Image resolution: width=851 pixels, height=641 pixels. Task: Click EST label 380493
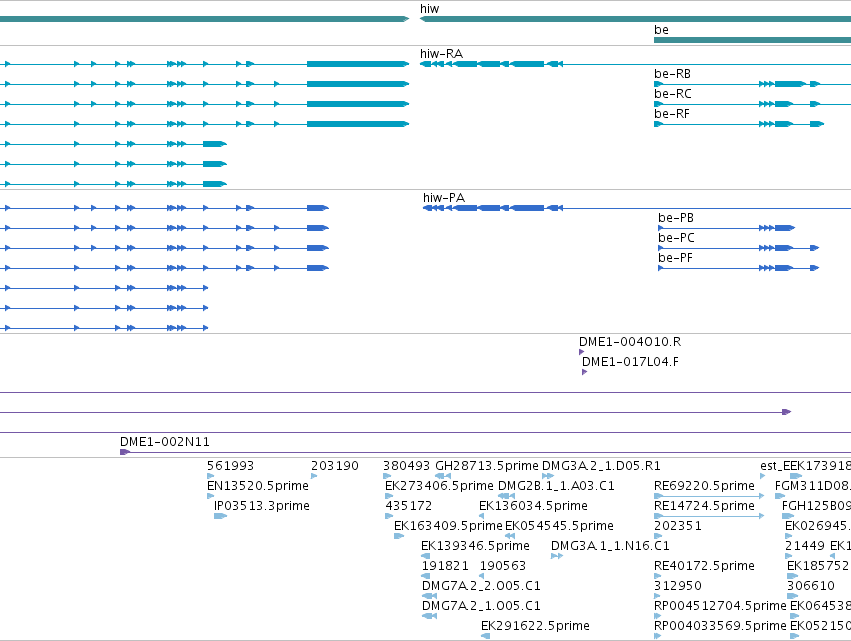click(x=407, y=466)
